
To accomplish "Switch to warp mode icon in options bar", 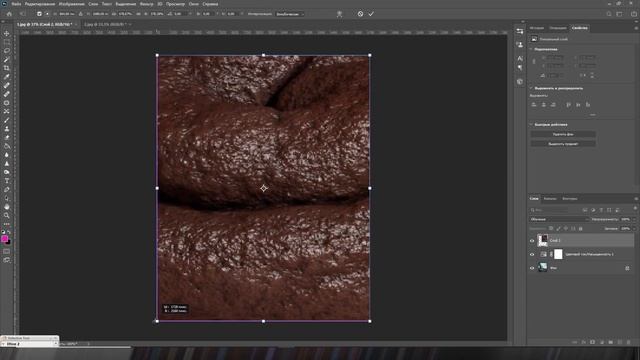I will [x=339, y=14].
